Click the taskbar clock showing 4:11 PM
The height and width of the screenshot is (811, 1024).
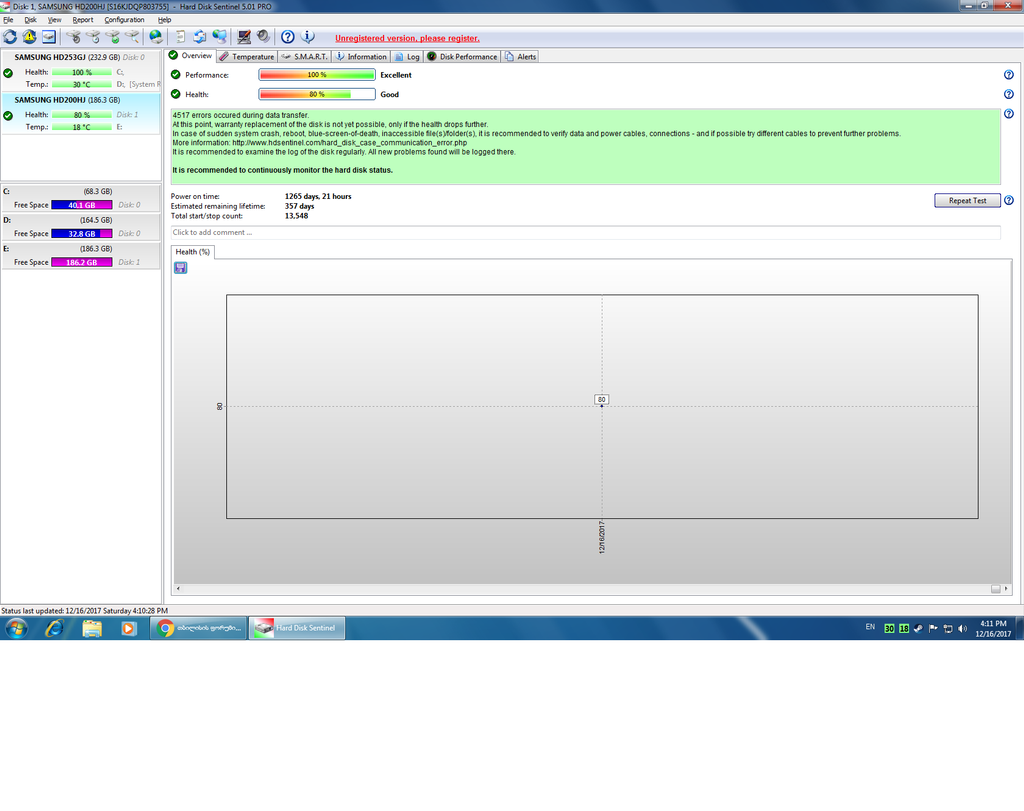click(993, 629)
